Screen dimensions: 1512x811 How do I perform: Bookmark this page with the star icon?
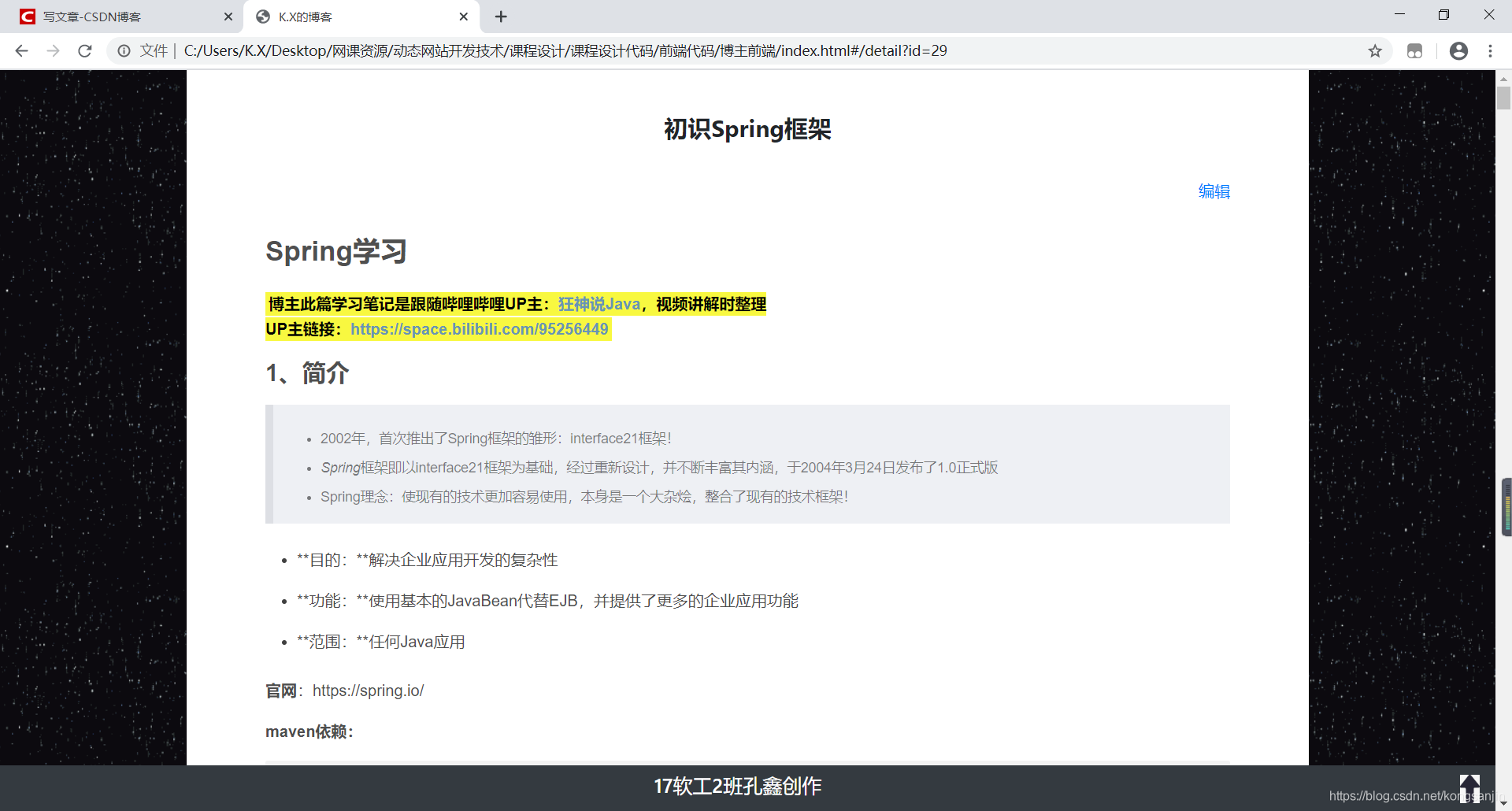point(1375,51)
